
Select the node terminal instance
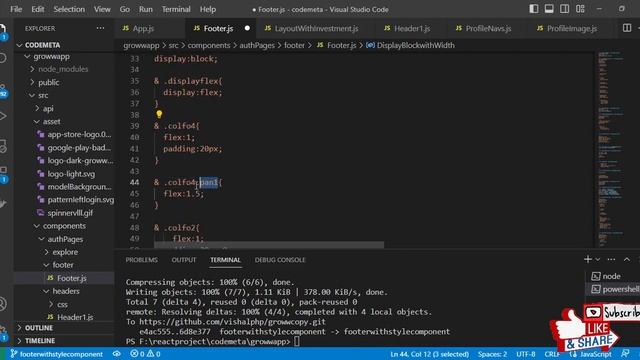(613, 276)
